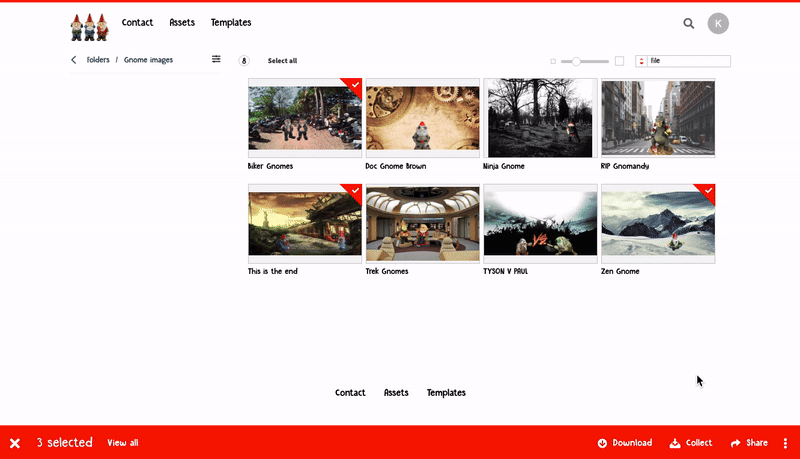Click the large thumbnail size icon
The width and height of the screenshot is (800, 459).
pos(619,61)
